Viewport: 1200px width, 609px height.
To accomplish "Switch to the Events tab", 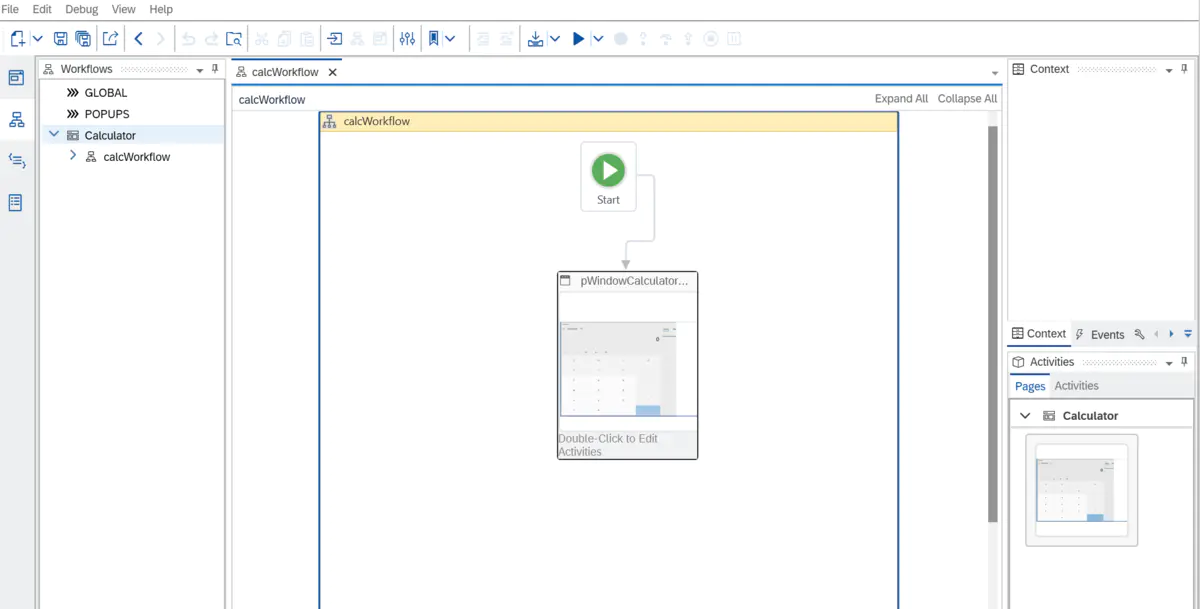I will (1100, 334).
